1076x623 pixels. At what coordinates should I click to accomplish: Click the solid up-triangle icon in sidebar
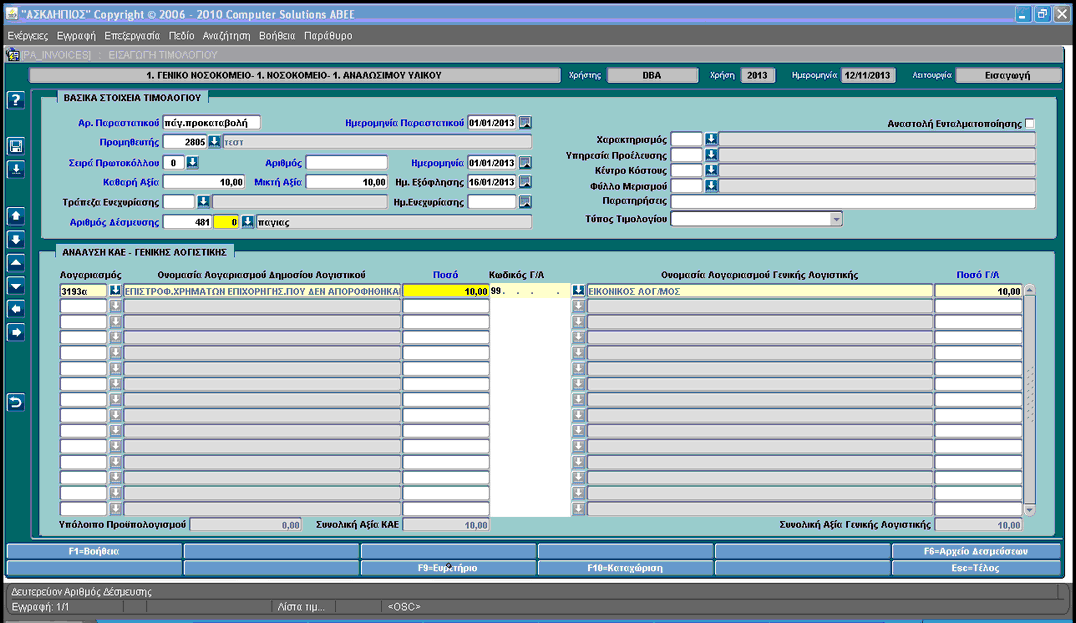[x=16, y=263]
